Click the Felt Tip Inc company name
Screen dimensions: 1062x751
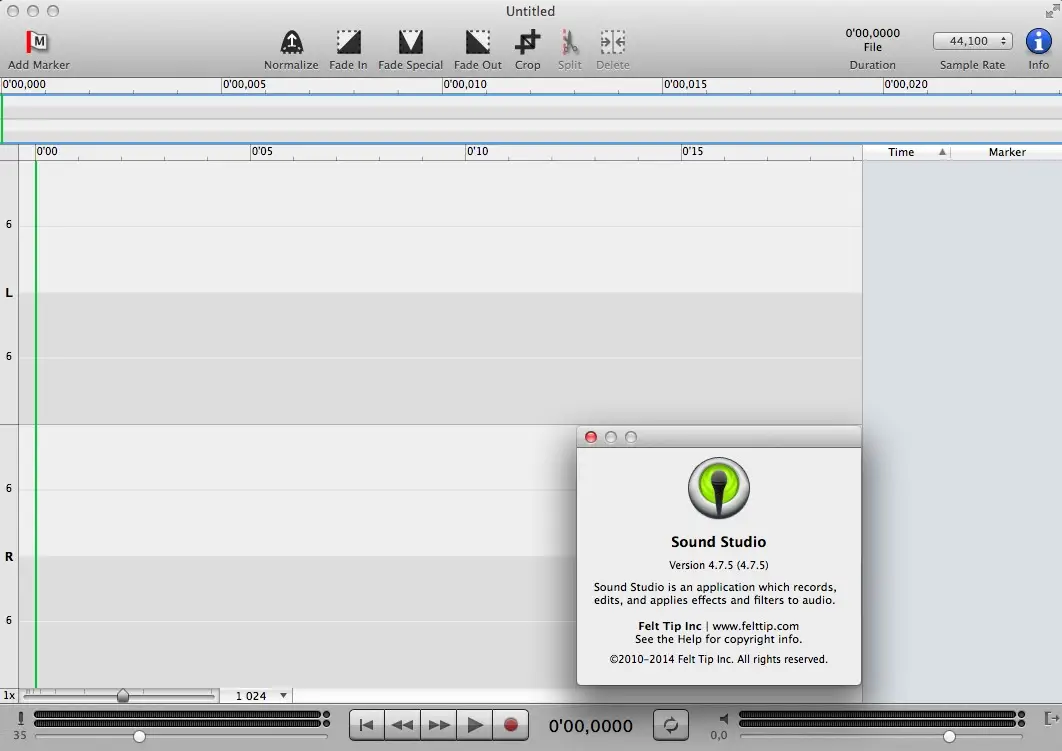click(x=669, y=626)
